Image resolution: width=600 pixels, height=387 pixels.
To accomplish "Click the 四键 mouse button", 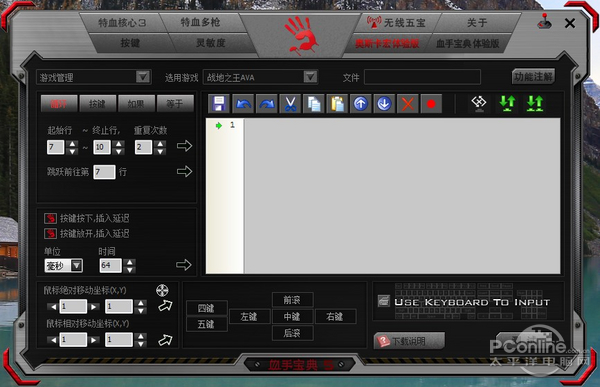I will click(x=206, y=308).
